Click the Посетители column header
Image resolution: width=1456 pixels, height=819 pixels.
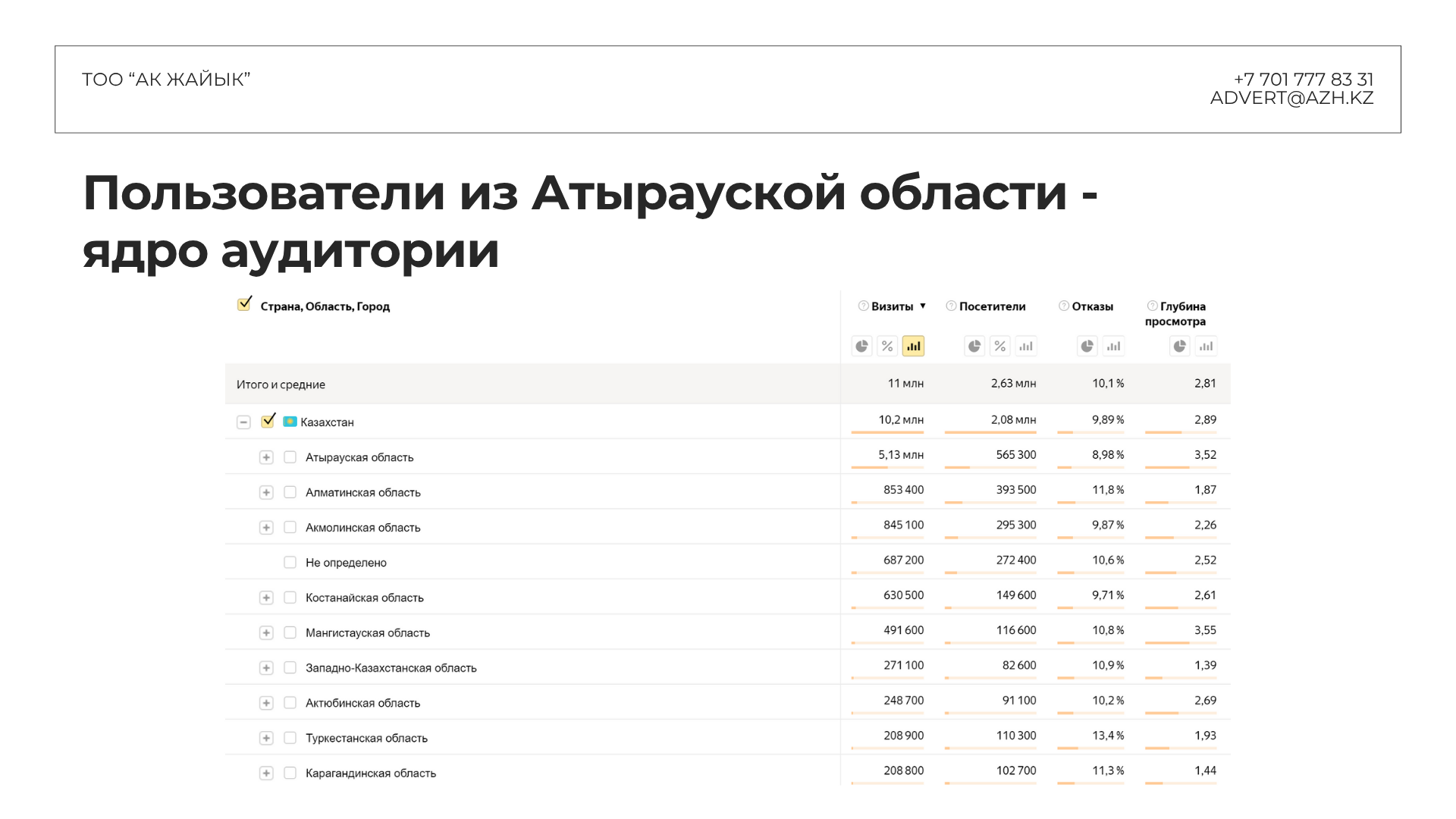click(x=992, y=306)
